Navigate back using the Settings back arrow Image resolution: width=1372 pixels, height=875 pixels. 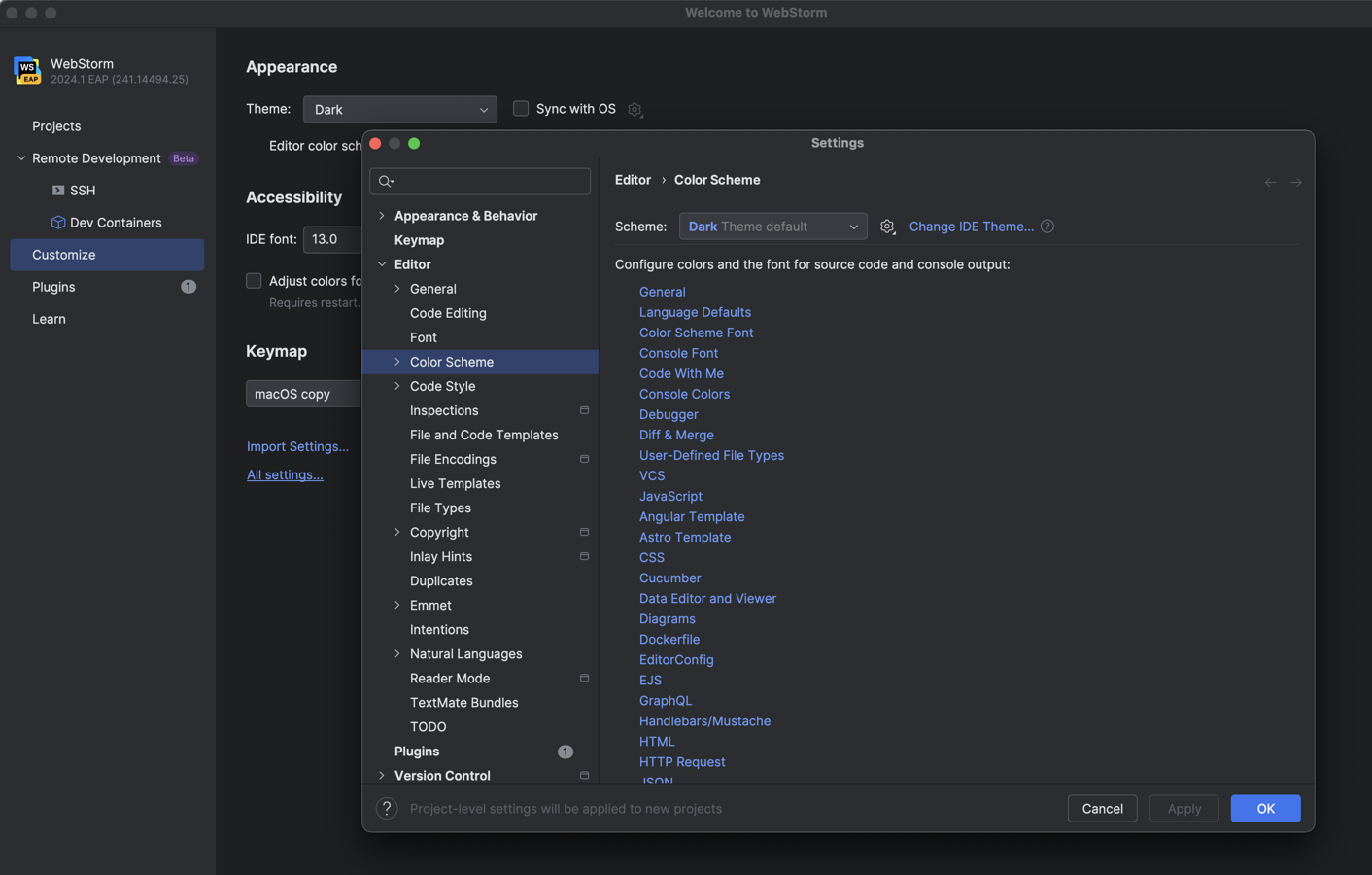[x=1270, y=182]
